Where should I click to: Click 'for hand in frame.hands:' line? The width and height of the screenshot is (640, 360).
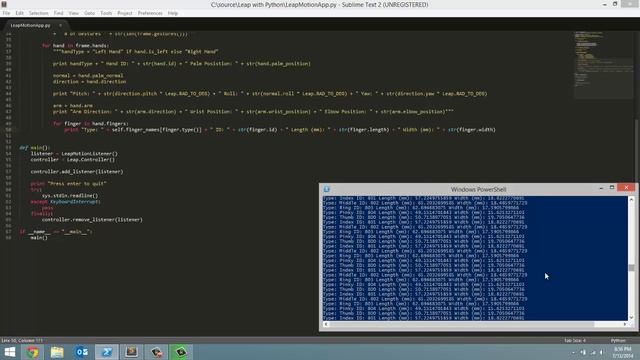[x=76, y=46]
